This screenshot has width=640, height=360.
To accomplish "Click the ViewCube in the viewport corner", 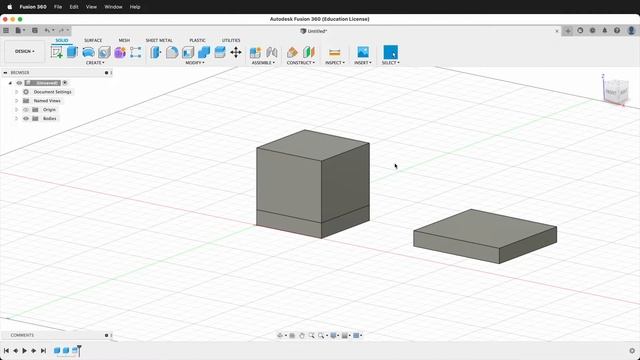I will click(x=615, y=90).
